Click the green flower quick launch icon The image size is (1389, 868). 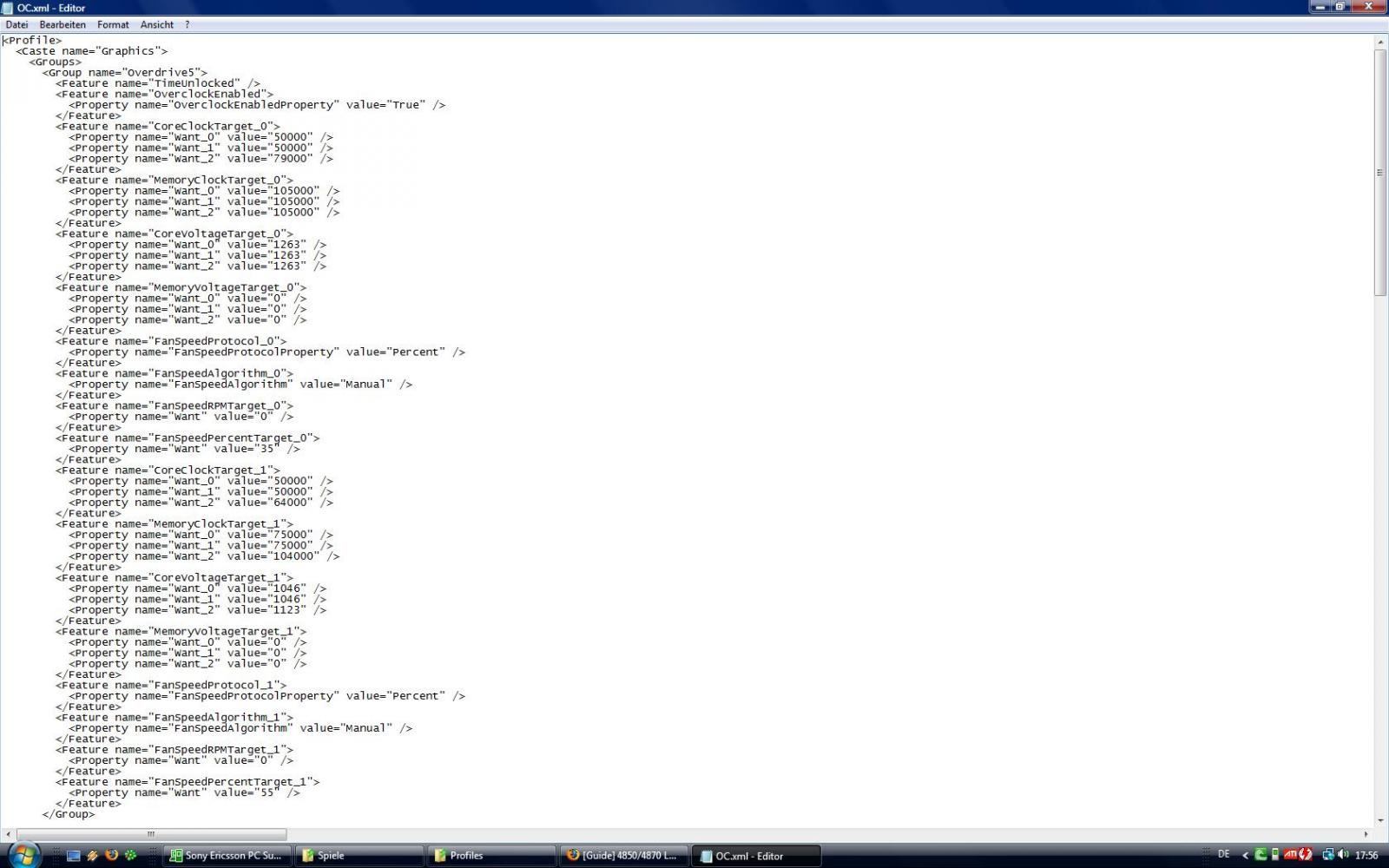[x=130, y=855]
